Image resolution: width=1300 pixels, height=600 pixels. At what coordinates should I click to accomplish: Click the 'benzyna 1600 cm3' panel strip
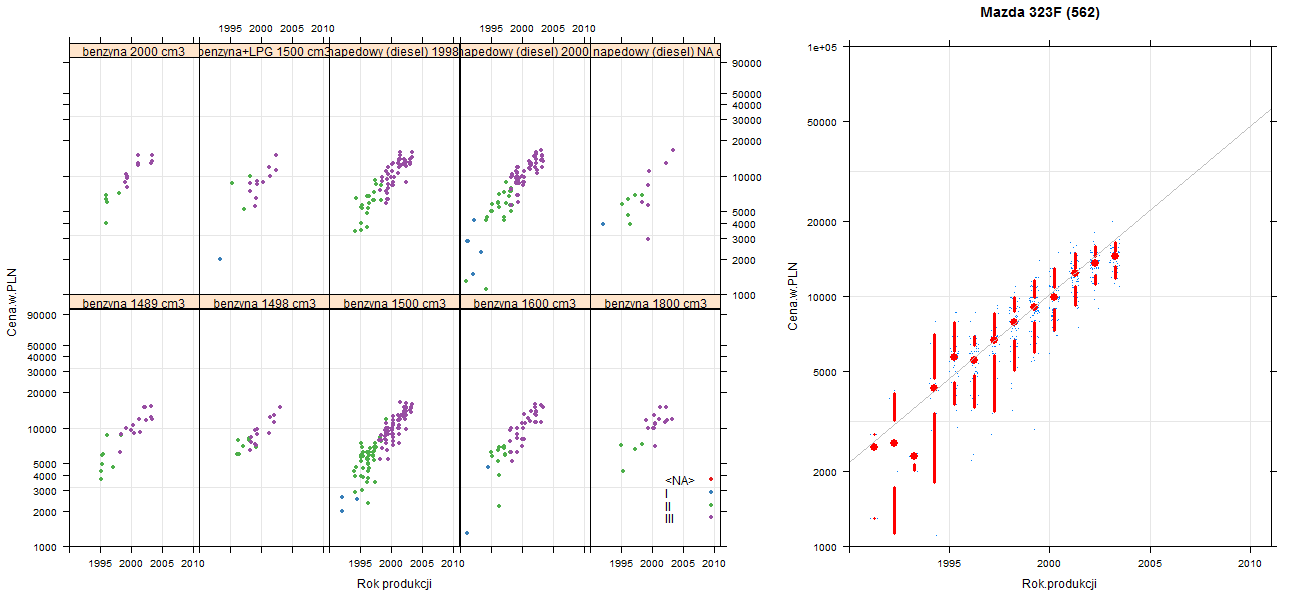525,303
